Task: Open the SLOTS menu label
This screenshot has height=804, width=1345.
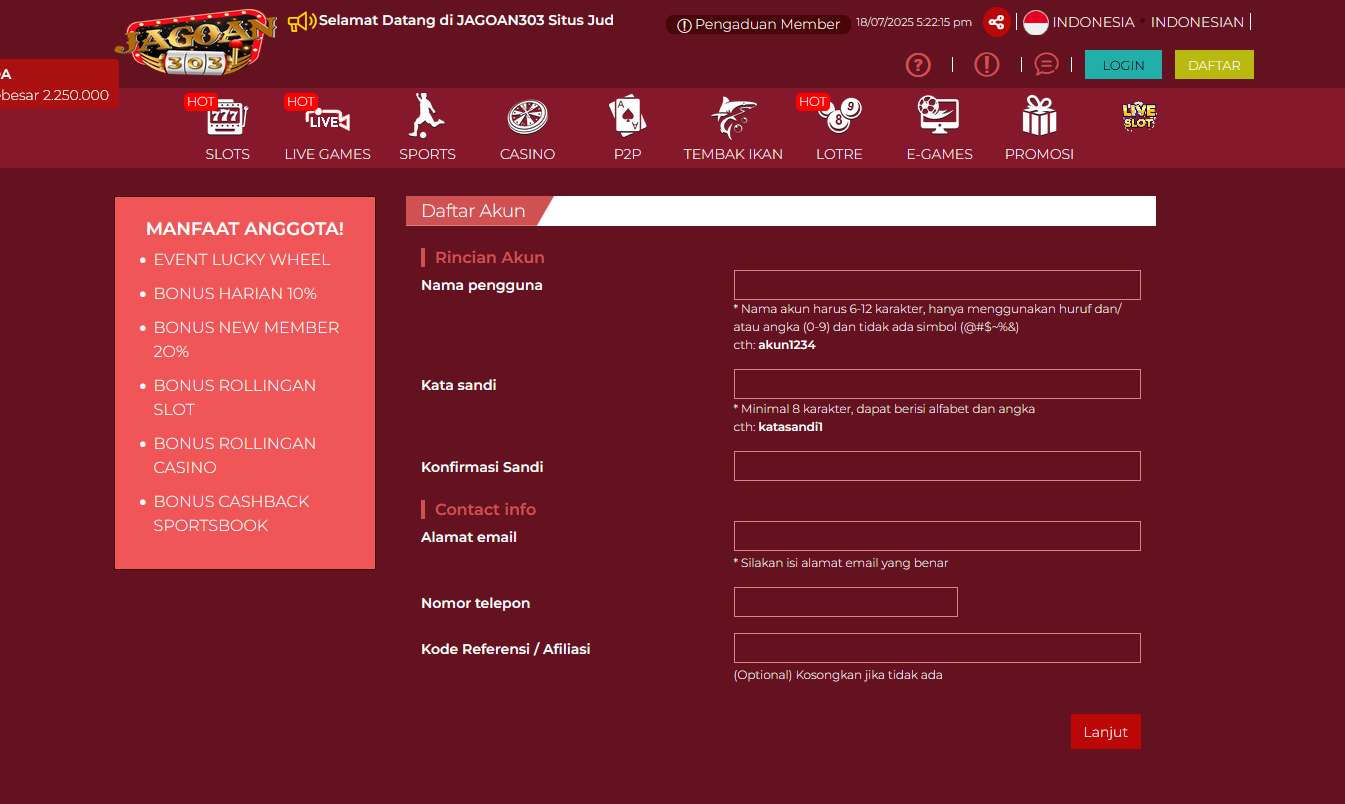Action: coord(228,154)
